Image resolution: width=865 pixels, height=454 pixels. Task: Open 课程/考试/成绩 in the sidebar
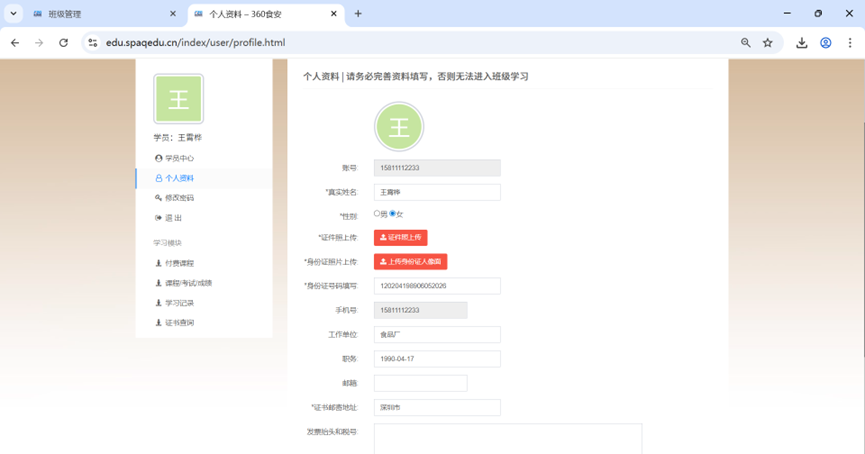pyautogui.click(x=187, y=283)
